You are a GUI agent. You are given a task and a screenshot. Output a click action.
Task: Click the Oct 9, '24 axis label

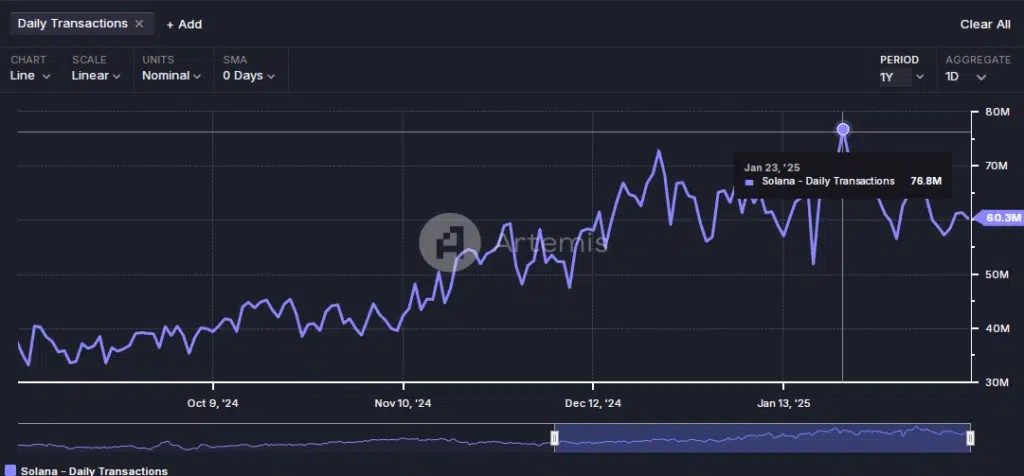pos(213,404)
